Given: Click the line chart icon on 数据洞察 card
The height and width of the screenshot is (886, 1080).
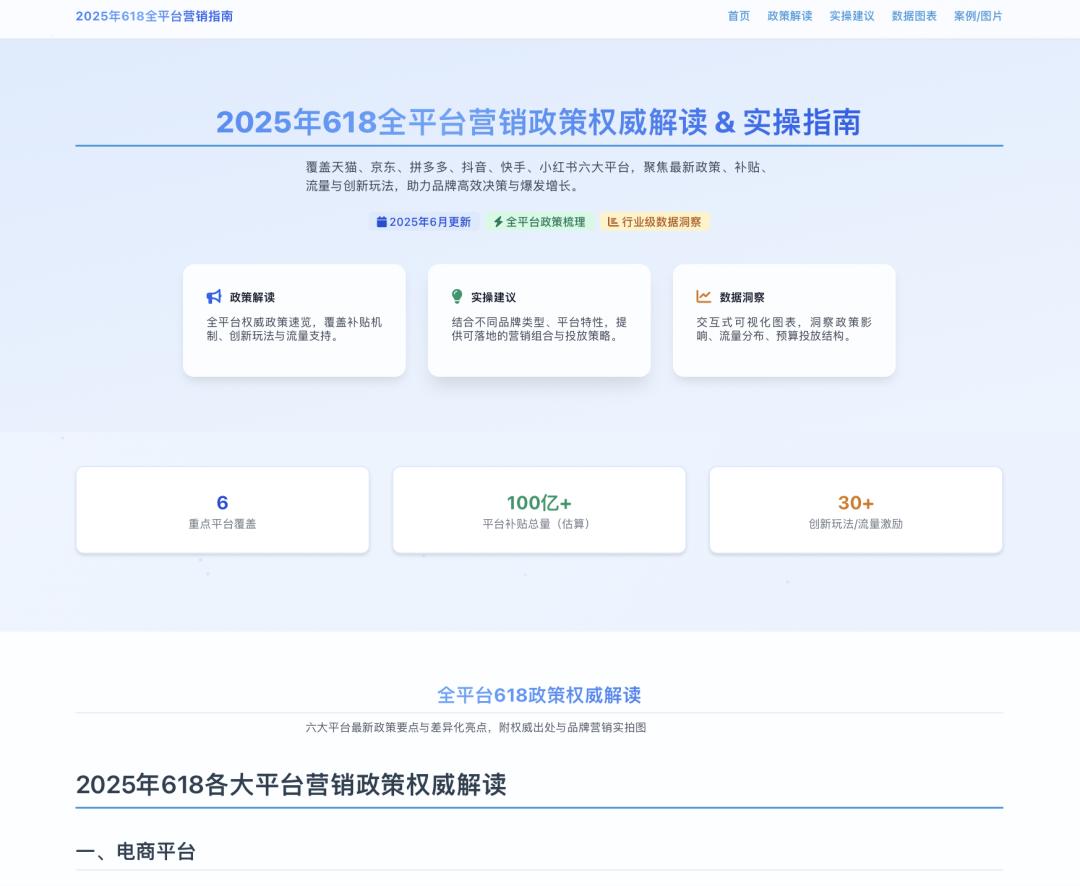Looking at the screenshot, I should tap(704, 297).
